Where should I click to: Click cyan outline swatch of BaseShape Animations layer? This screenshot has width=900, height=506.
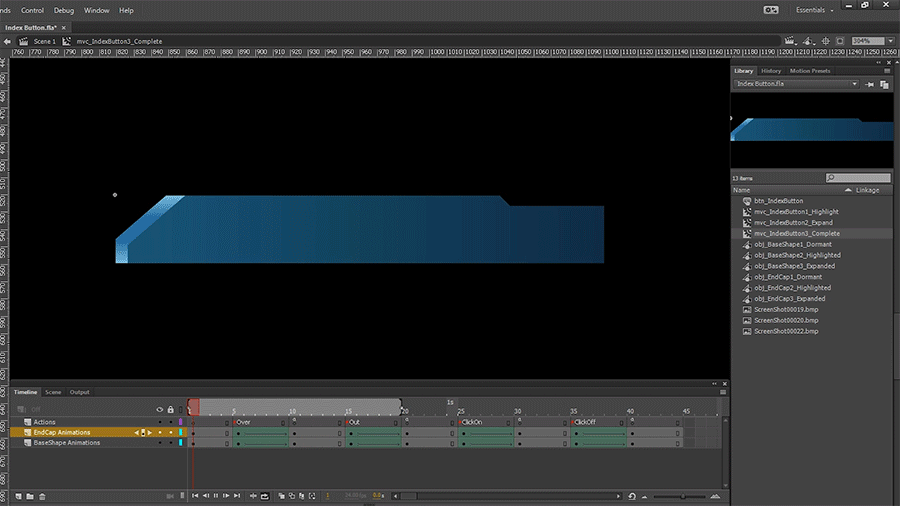(181, 443)
